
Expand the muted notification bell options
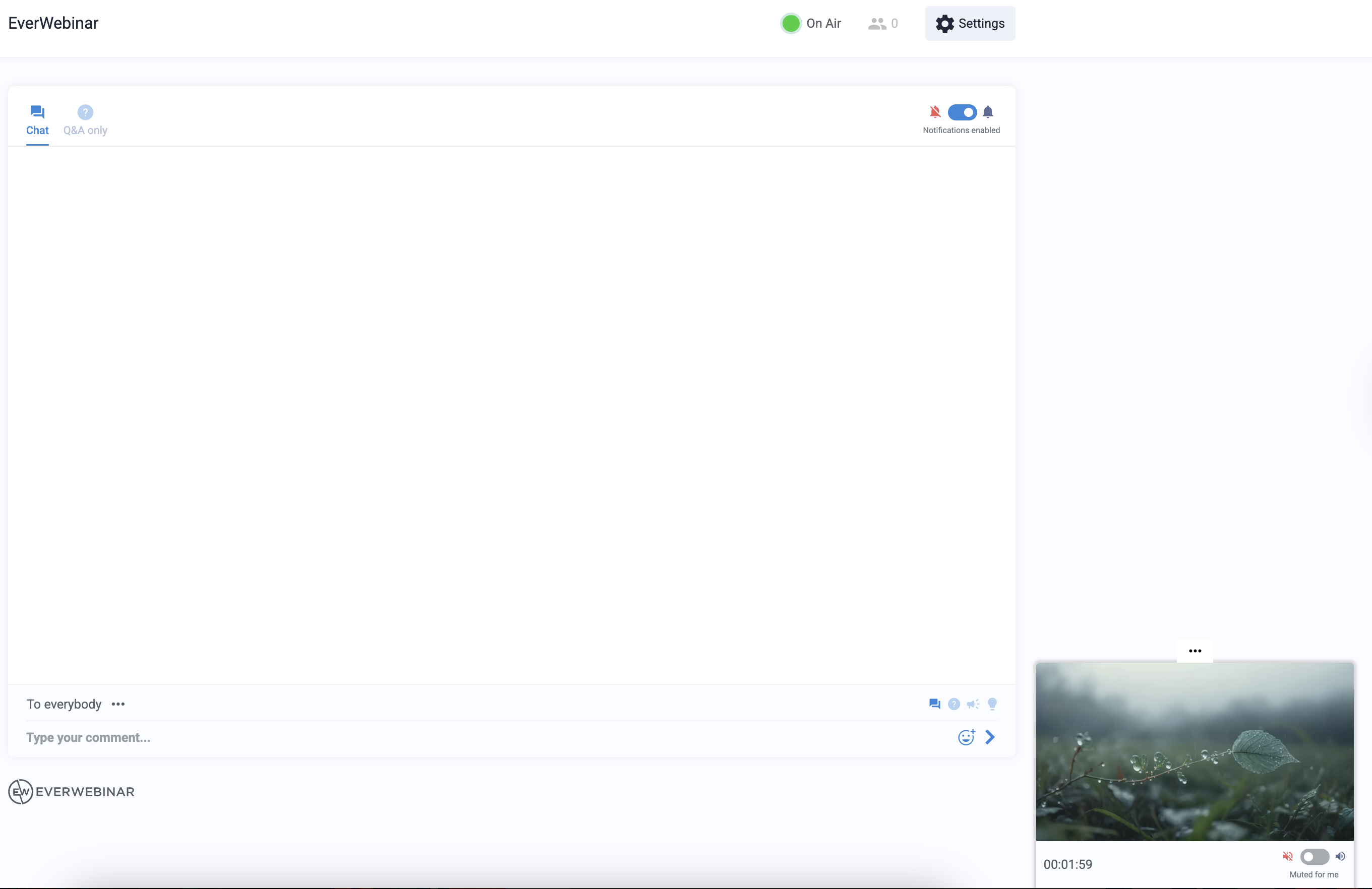(935, 112)
